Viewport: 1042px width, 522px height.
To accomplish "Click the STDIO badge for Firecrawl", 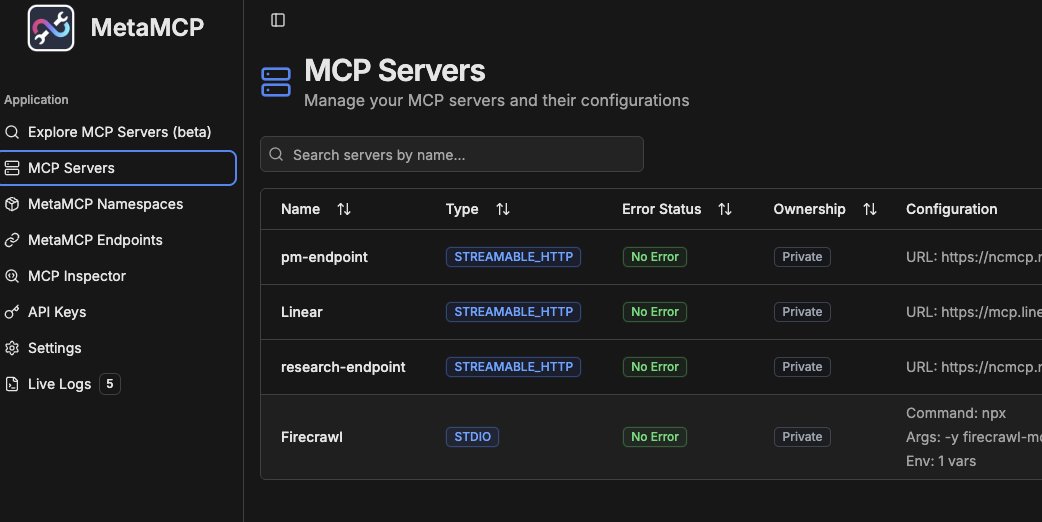I will pos(472,437).
